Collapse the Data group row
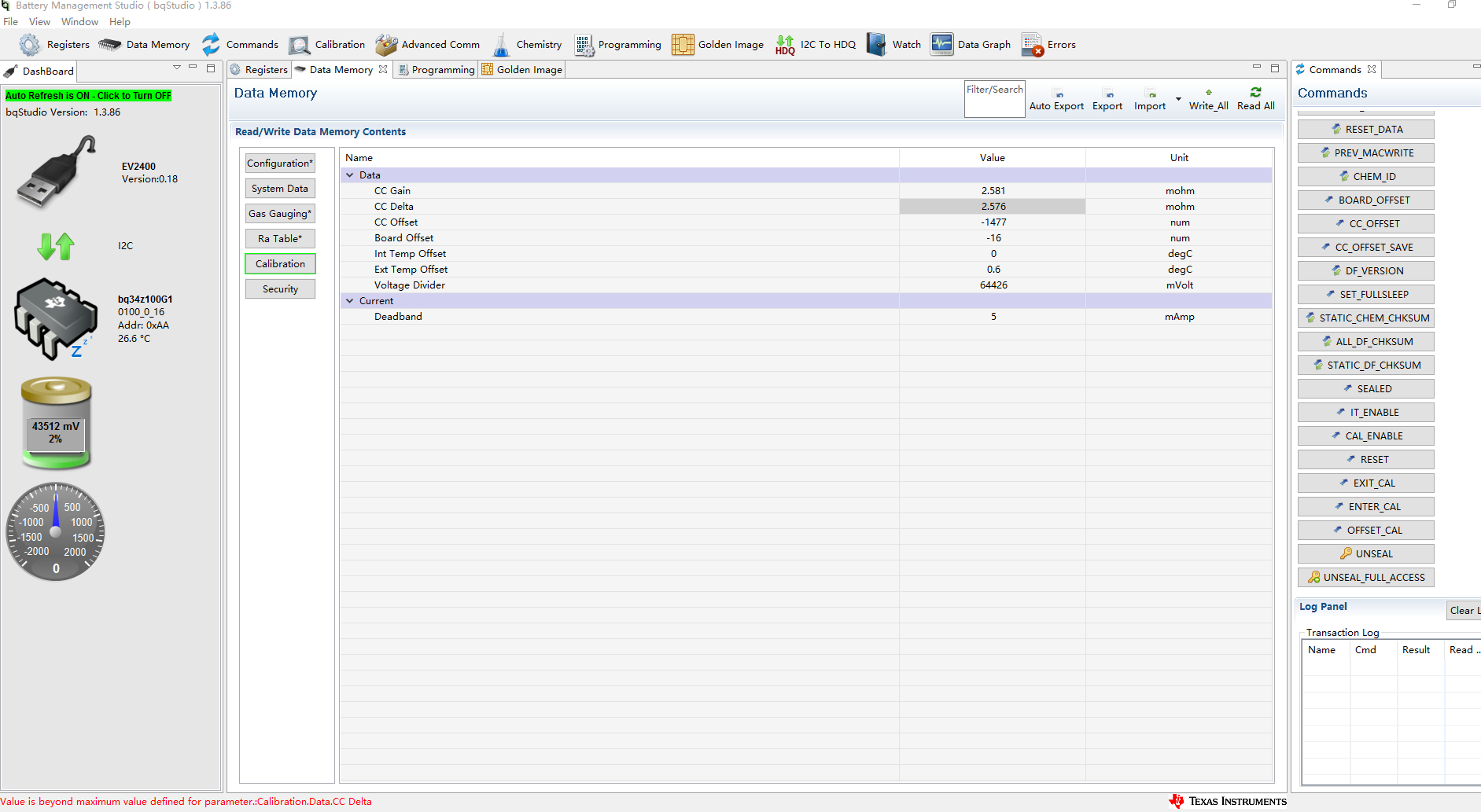Viewport: 1481px width, 812px height. (350, 175)
